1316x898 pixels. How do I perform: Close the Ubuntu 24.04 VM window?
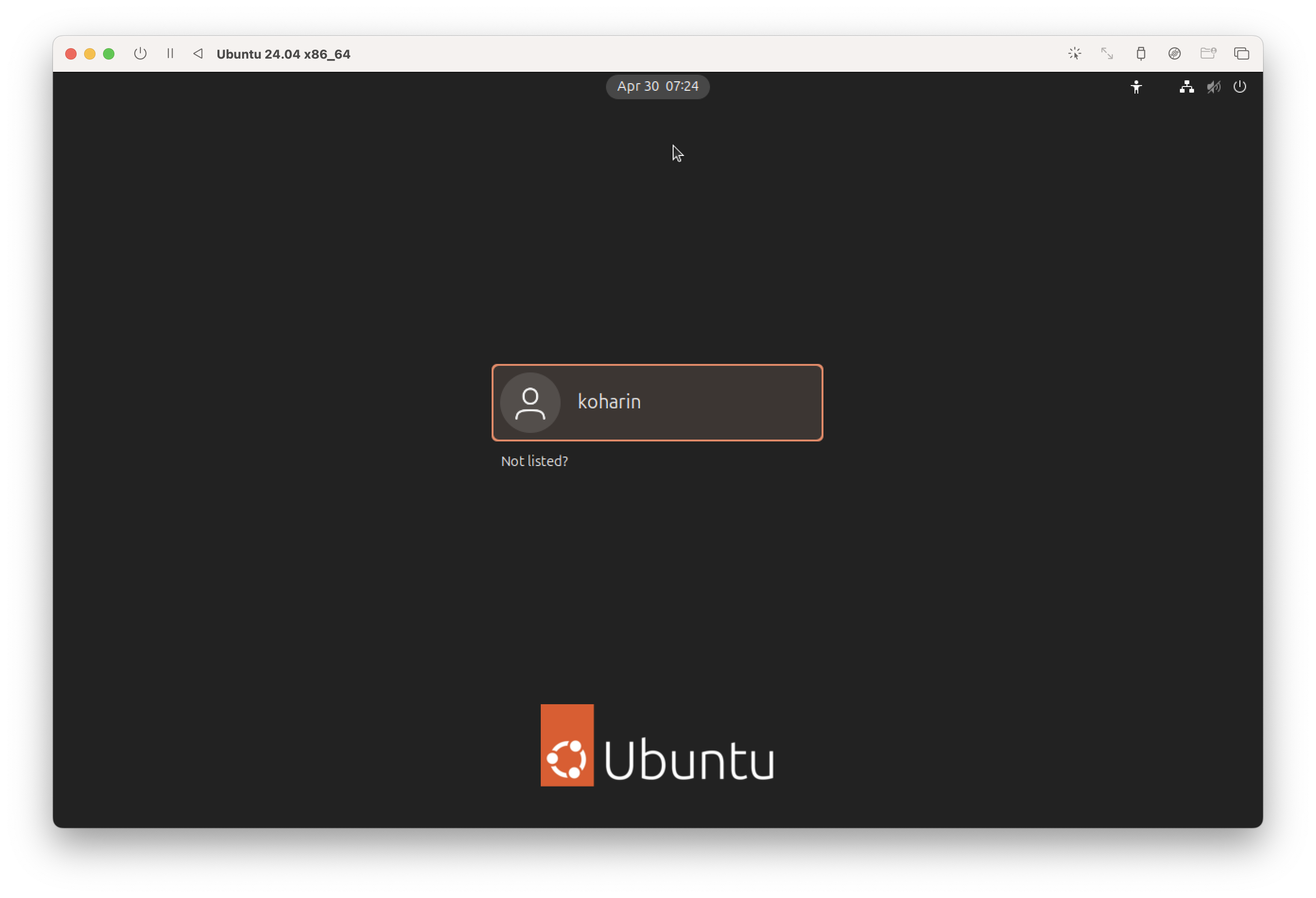click(x=71, y=54)
